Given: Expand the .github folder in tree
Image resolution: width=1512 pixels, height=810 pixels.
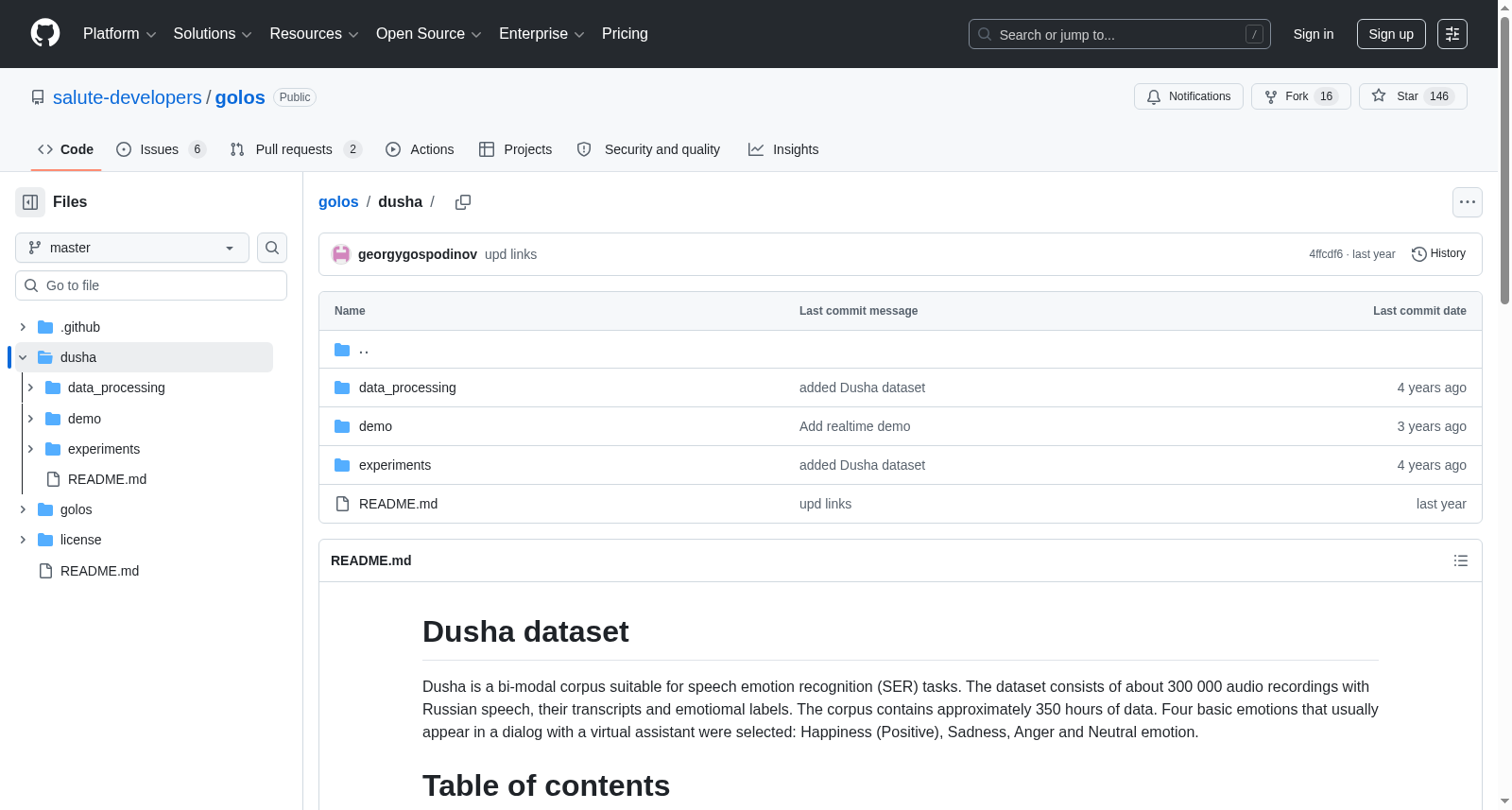Looking at the screenshot, I should [x=23, y=327].
